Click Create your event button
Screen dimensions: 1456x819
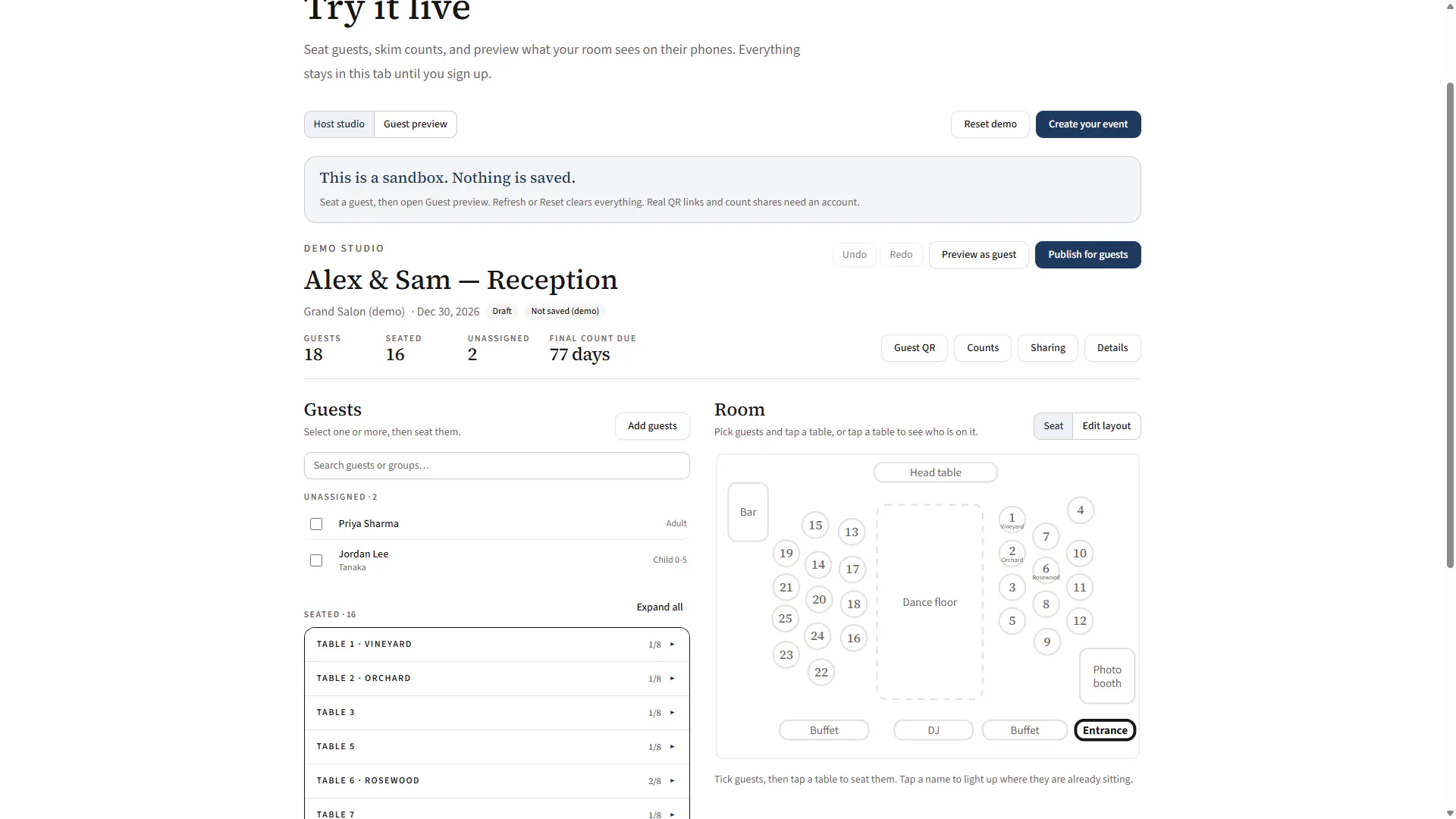pos(1088,124)
